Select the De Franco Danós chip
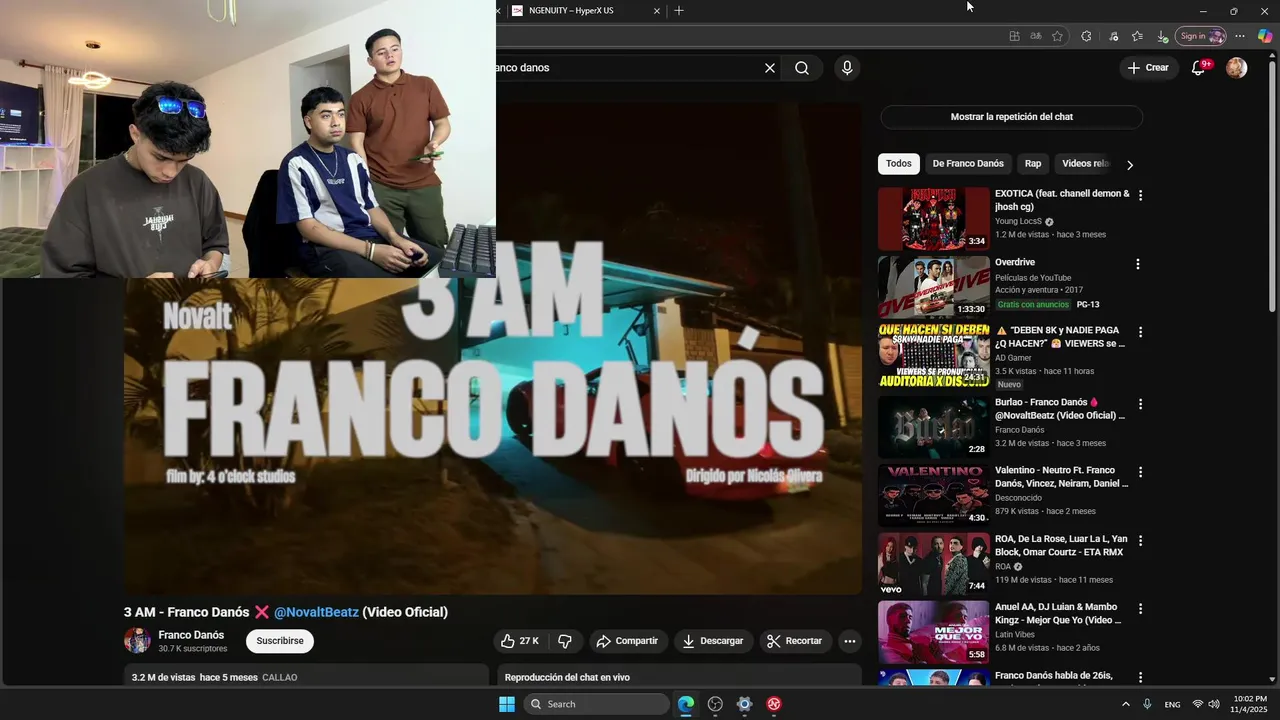The height and width of the screenshot is (720, 1280). pos(968,164)
